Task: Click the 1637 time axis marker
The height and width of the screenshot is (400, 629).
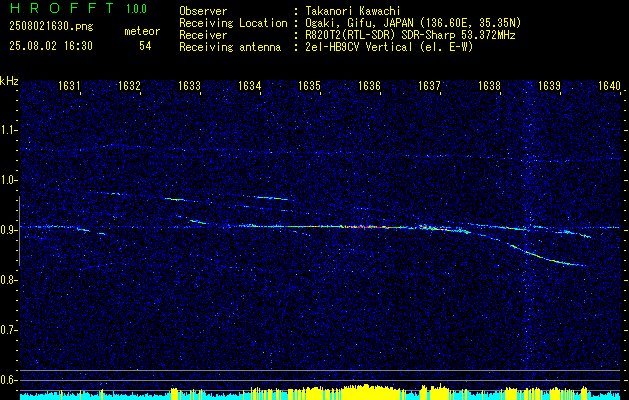Action: (429, 85)
